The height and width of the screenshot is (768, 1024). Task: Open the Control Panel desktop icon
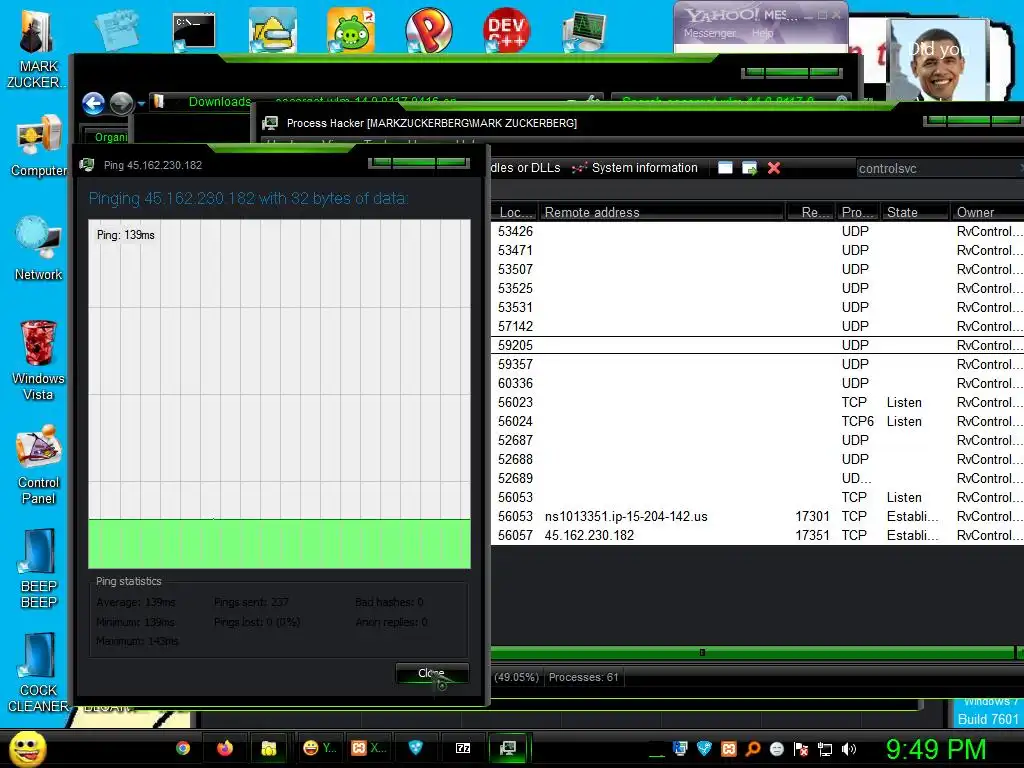click(39, 464)
